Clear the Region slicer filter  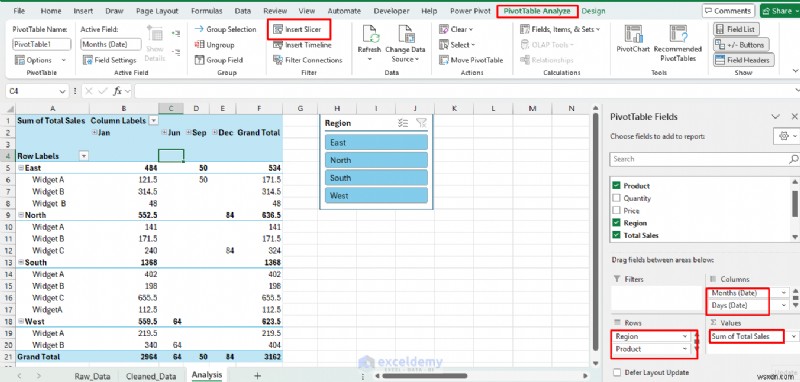[x=421, y=123]
